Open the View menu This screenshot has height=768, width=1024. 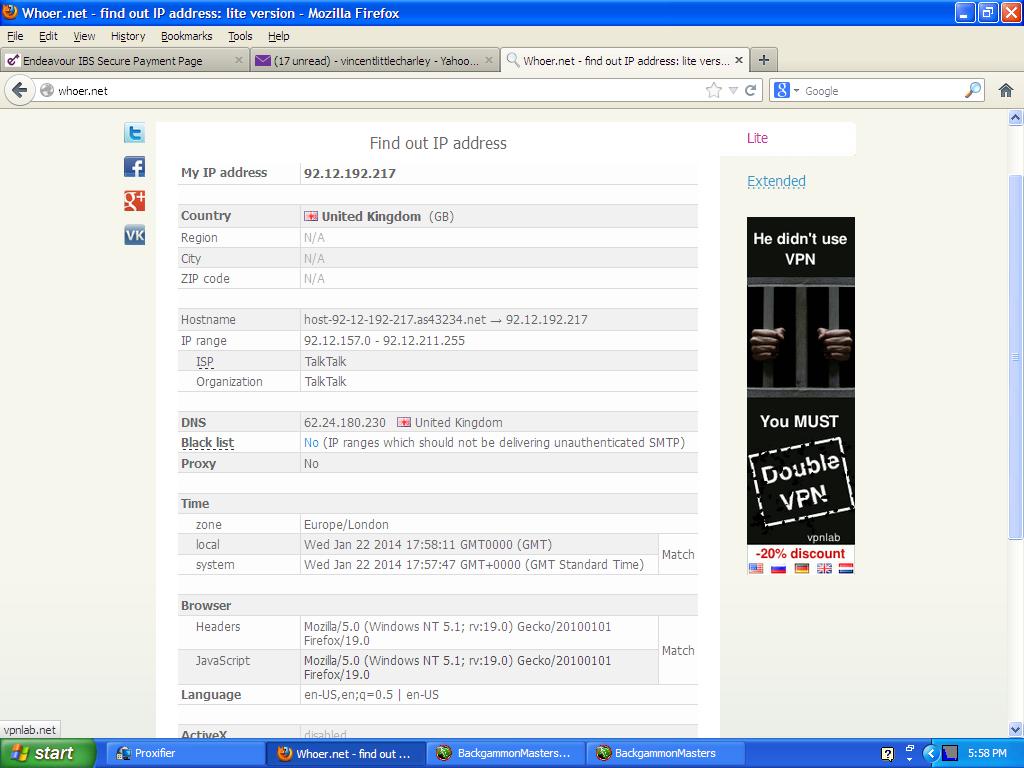[84, 36]
